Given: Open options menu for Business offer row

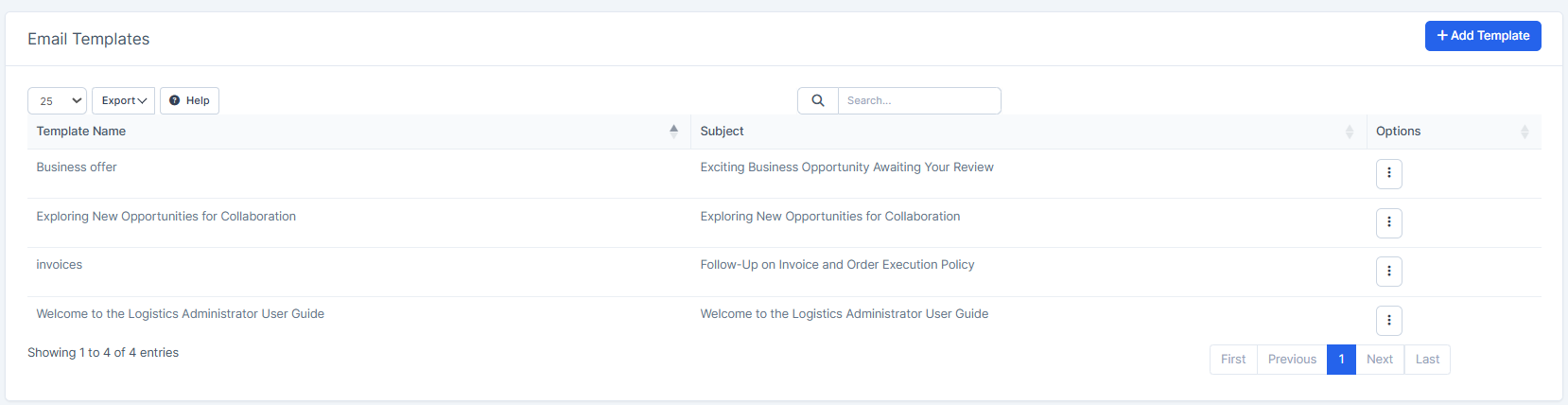Looking at the screenshot, I should 1388,173.
